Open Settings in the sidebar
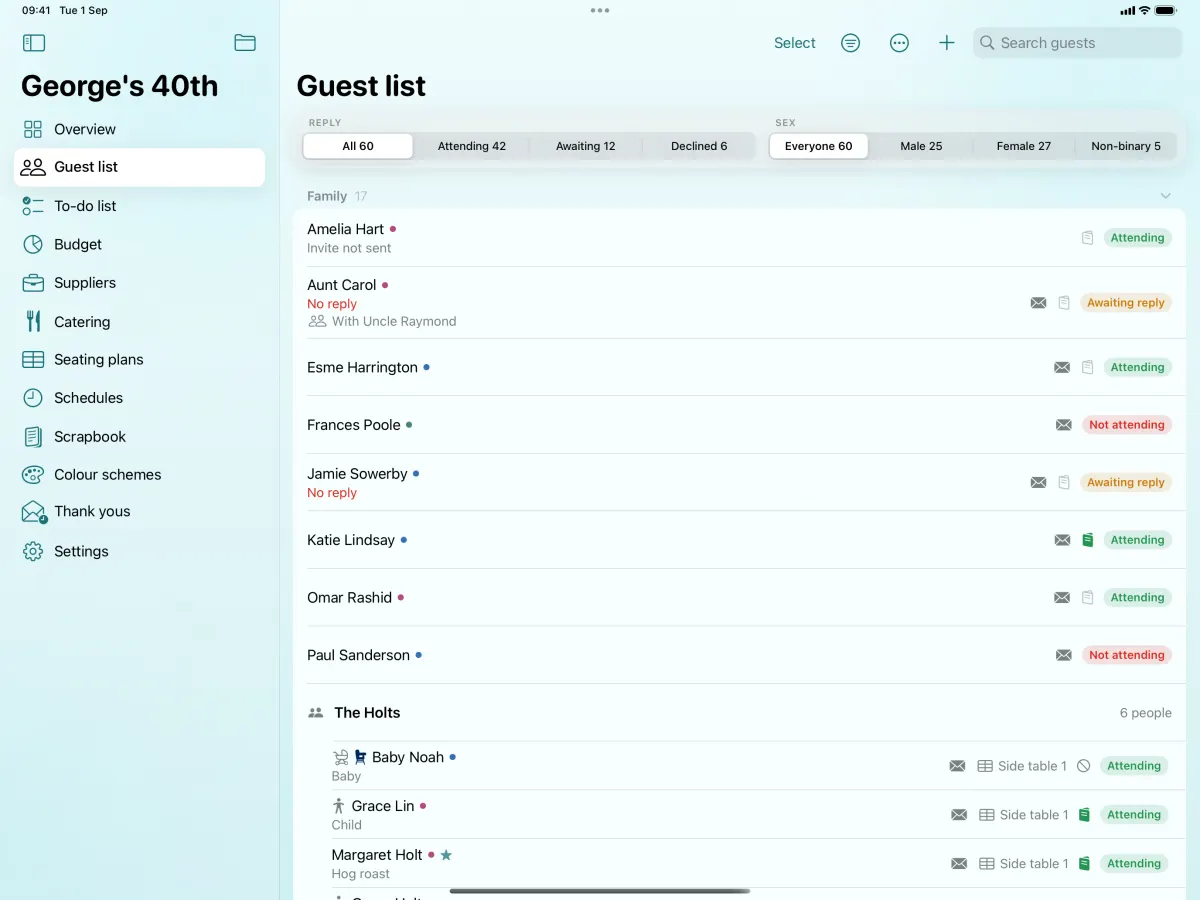Image resolution: width=1200 pixels, height=900 pixels. 139,551
